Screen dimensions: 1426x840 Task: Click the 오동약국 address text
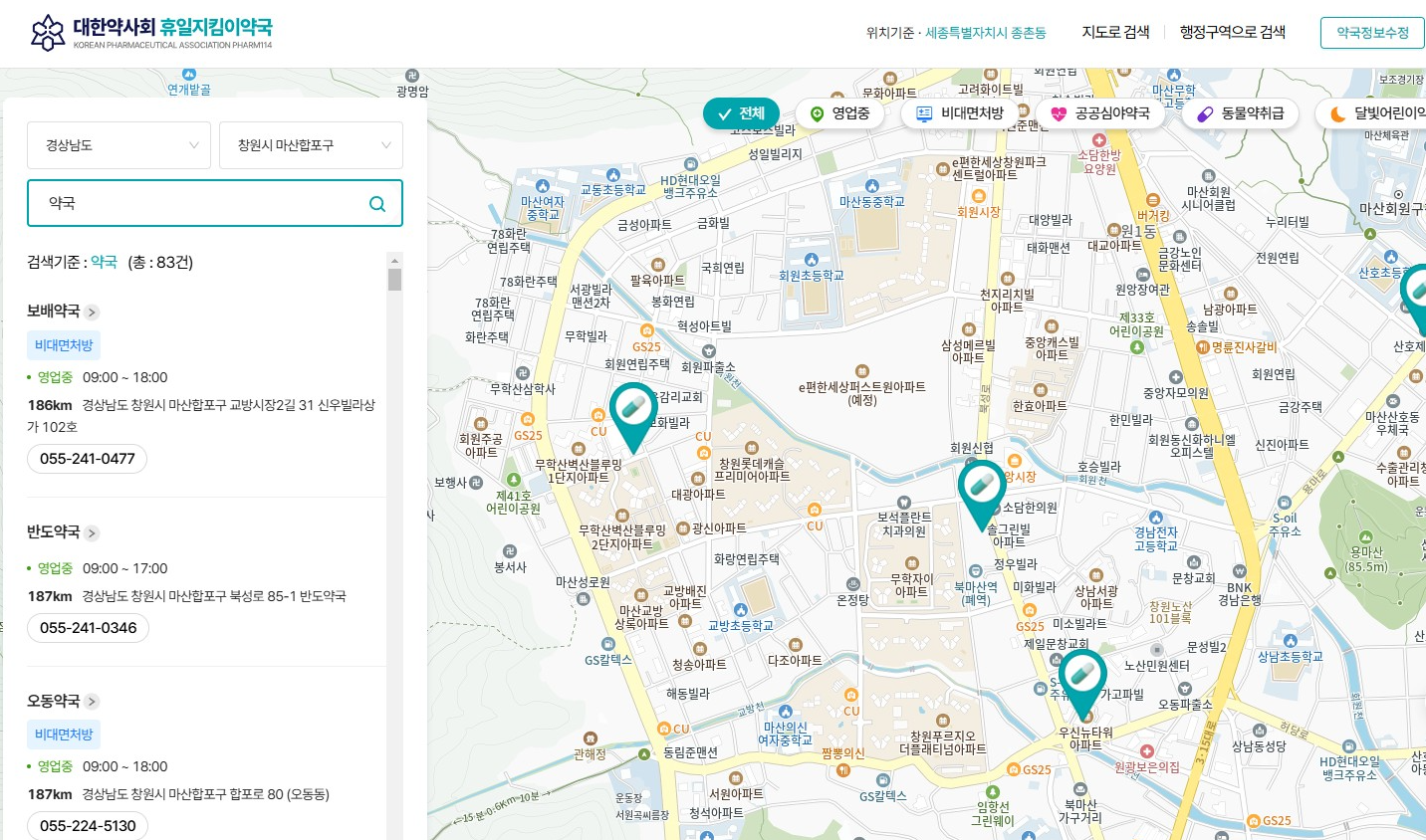click(x=206, y=794)
